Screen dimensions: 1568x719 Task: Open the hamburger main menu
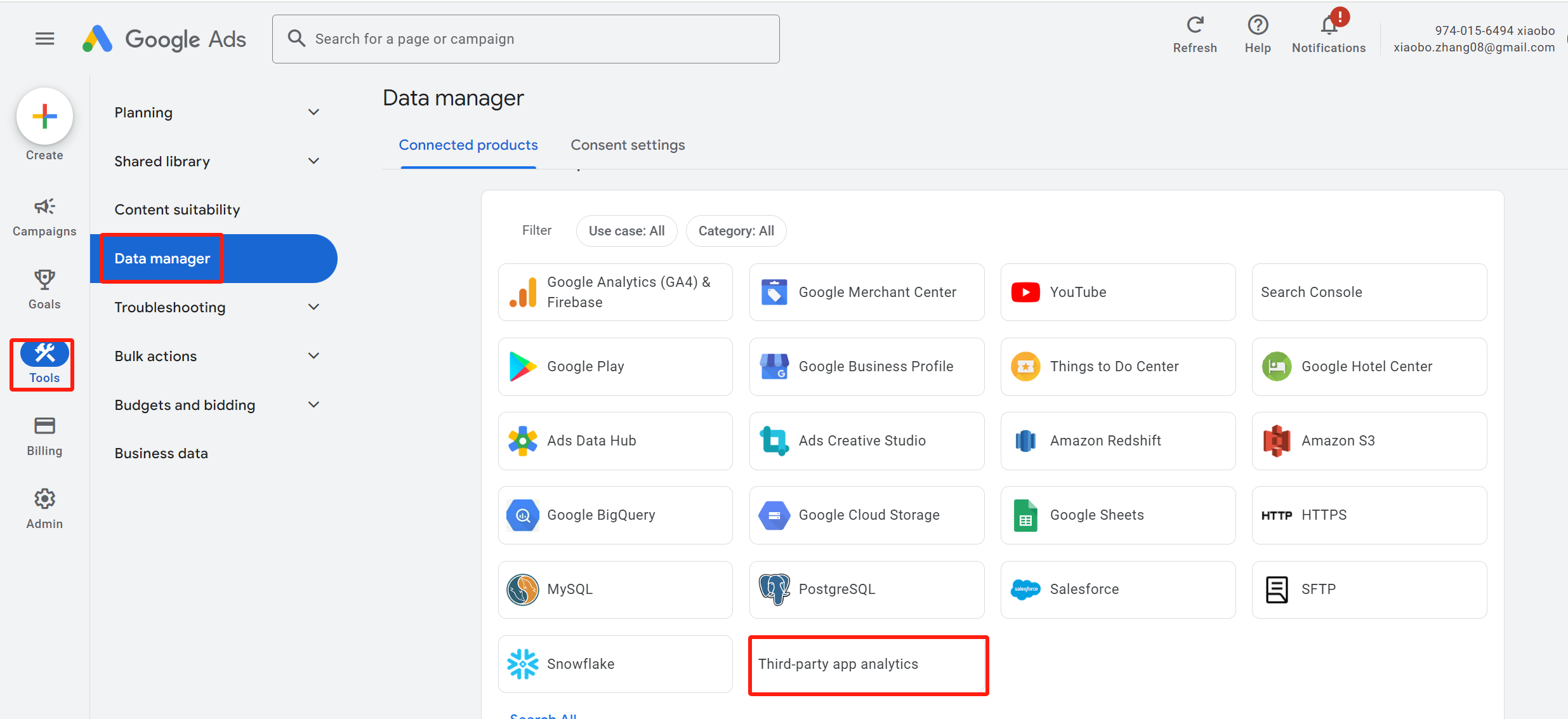pyautogui.click(x=44, y=39)
